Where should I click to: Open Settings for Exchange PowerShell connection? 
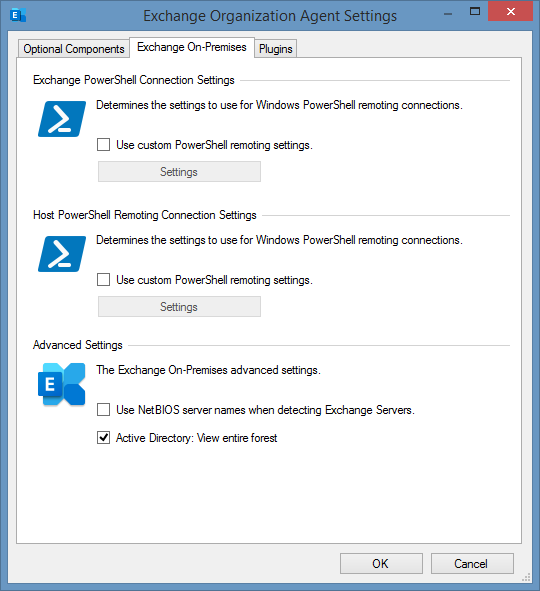[179, 171]
